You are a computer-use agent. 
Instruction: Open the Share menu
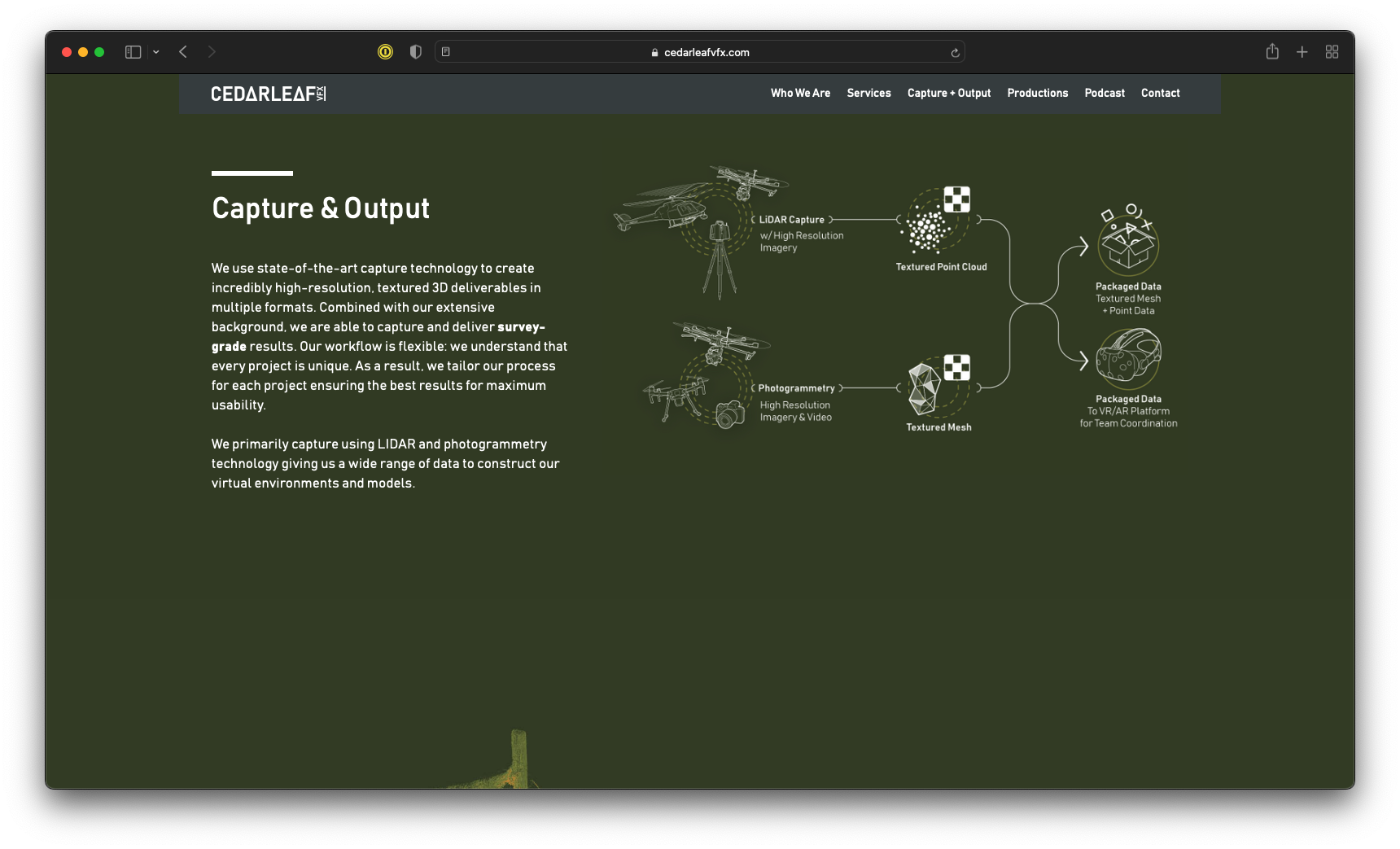[x=1272, y=51]
